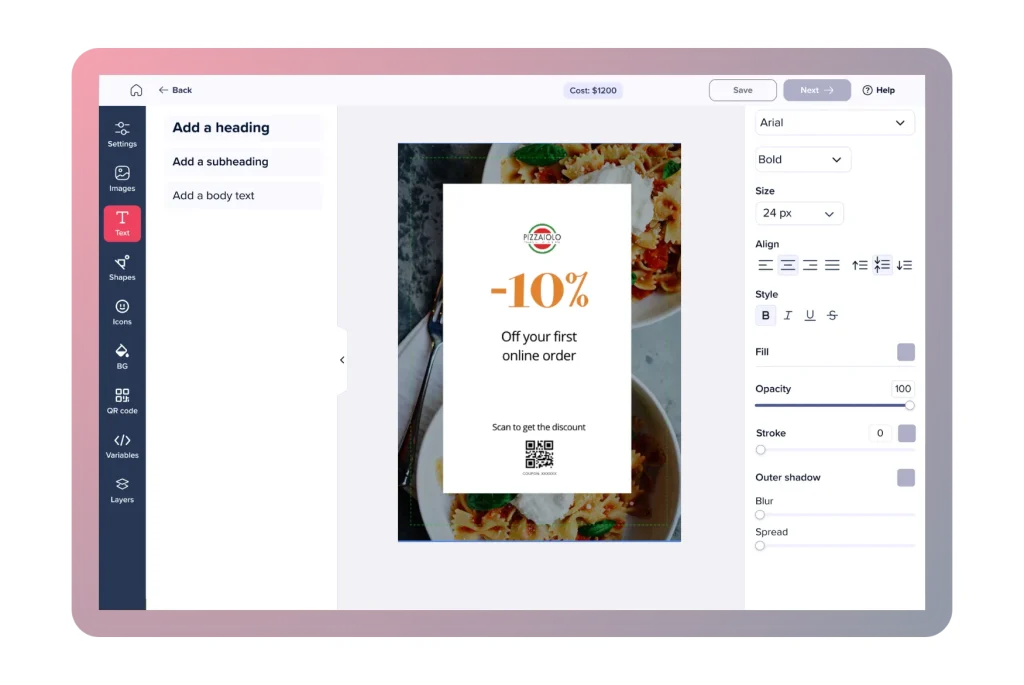Toggle italic style

click(788, 315)
